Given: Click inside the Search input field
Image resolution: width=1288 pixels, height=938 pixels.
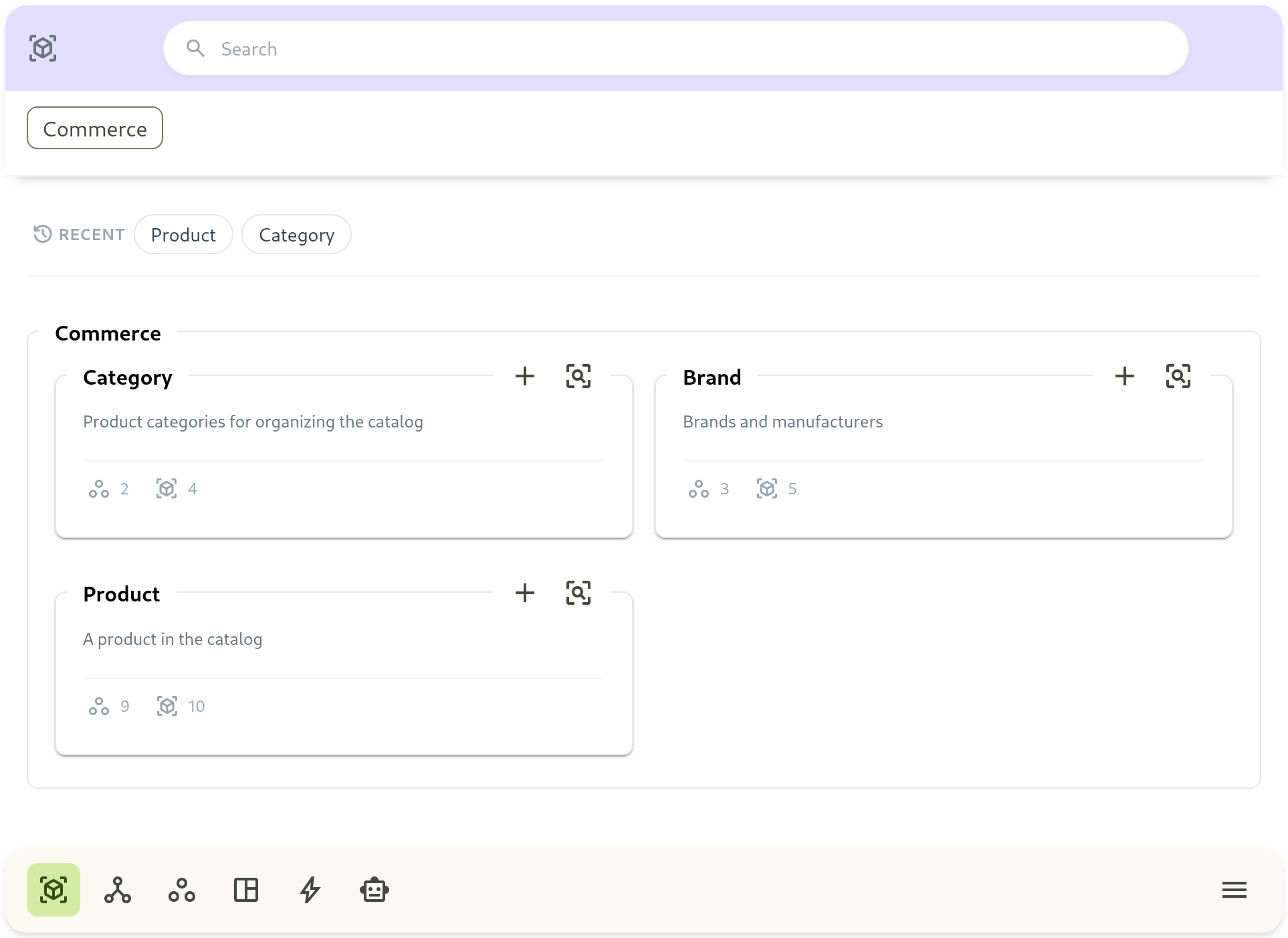Looking at the screenshot, I should 468,48.
